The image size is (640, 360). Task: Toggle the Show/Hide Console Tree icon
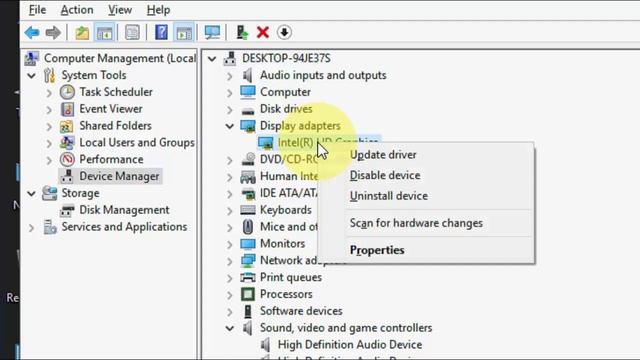tap(104, 32)
